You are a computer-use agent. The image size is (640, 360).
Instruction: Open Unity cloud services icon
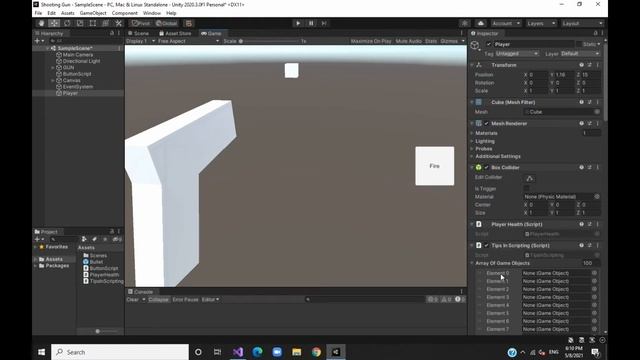point(481,23)
